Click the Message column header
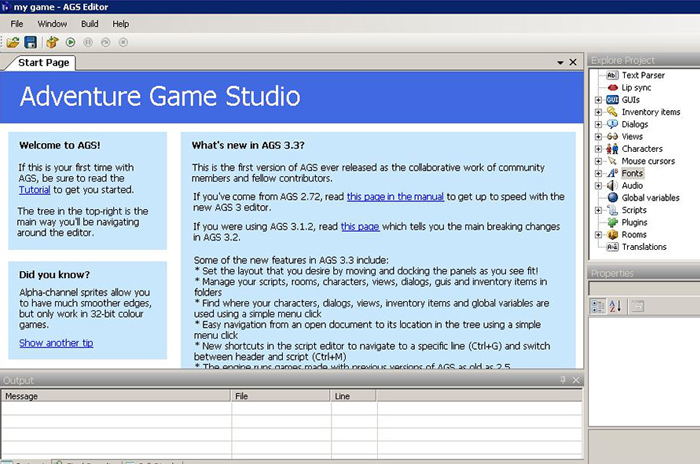Image resolution: width=700 pixels, height=464 pixels. click(116, 396)
